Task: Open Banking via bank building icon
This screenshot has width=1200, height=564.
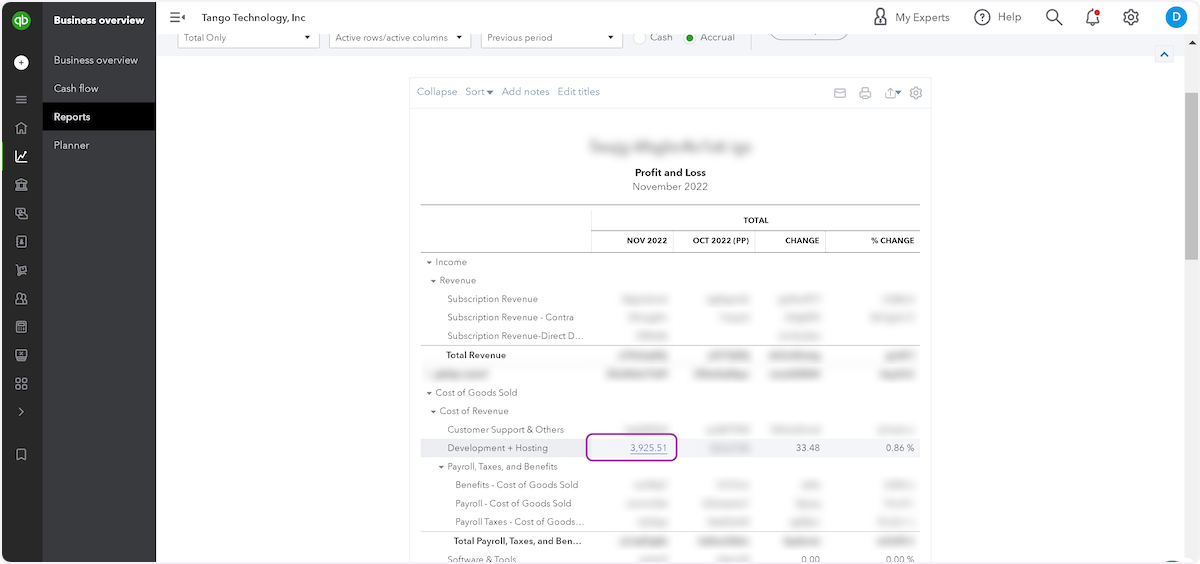Action: (x=21, y=185)
